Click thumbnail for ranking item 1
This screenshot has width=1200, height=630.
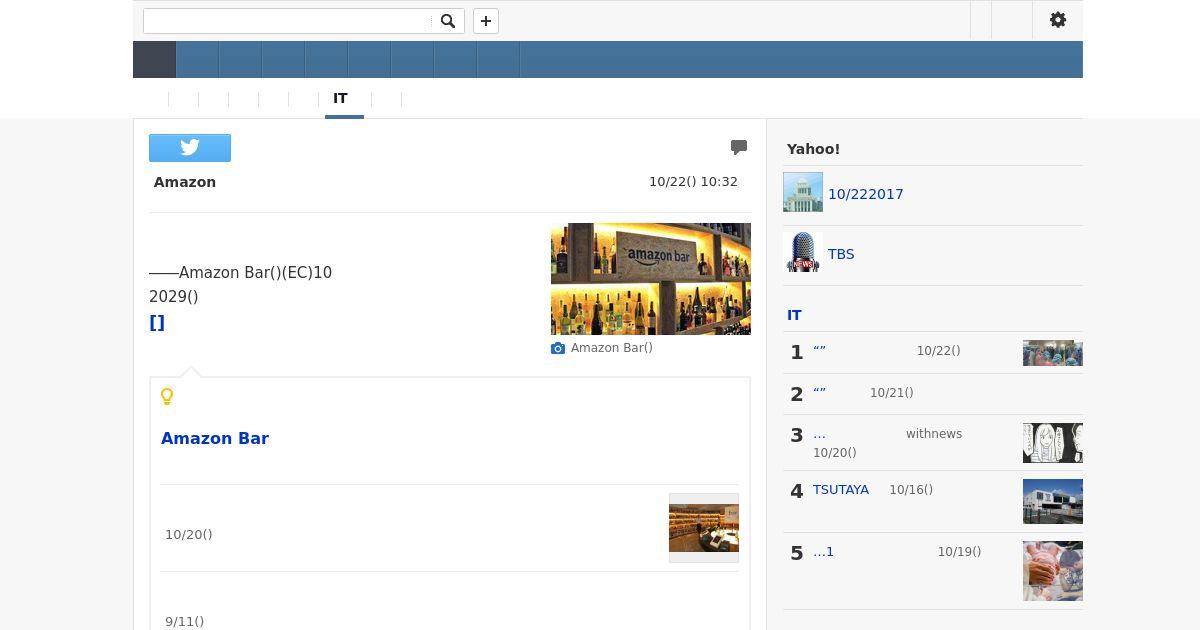click(1053, 353)
